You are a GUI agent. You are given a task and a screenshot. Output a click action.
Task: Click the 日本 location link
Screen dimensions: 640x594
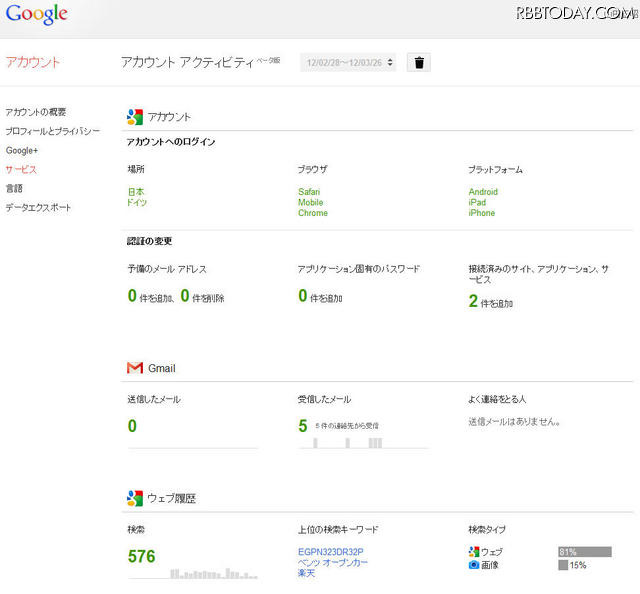pyautogui.click(x=136, y=192)
